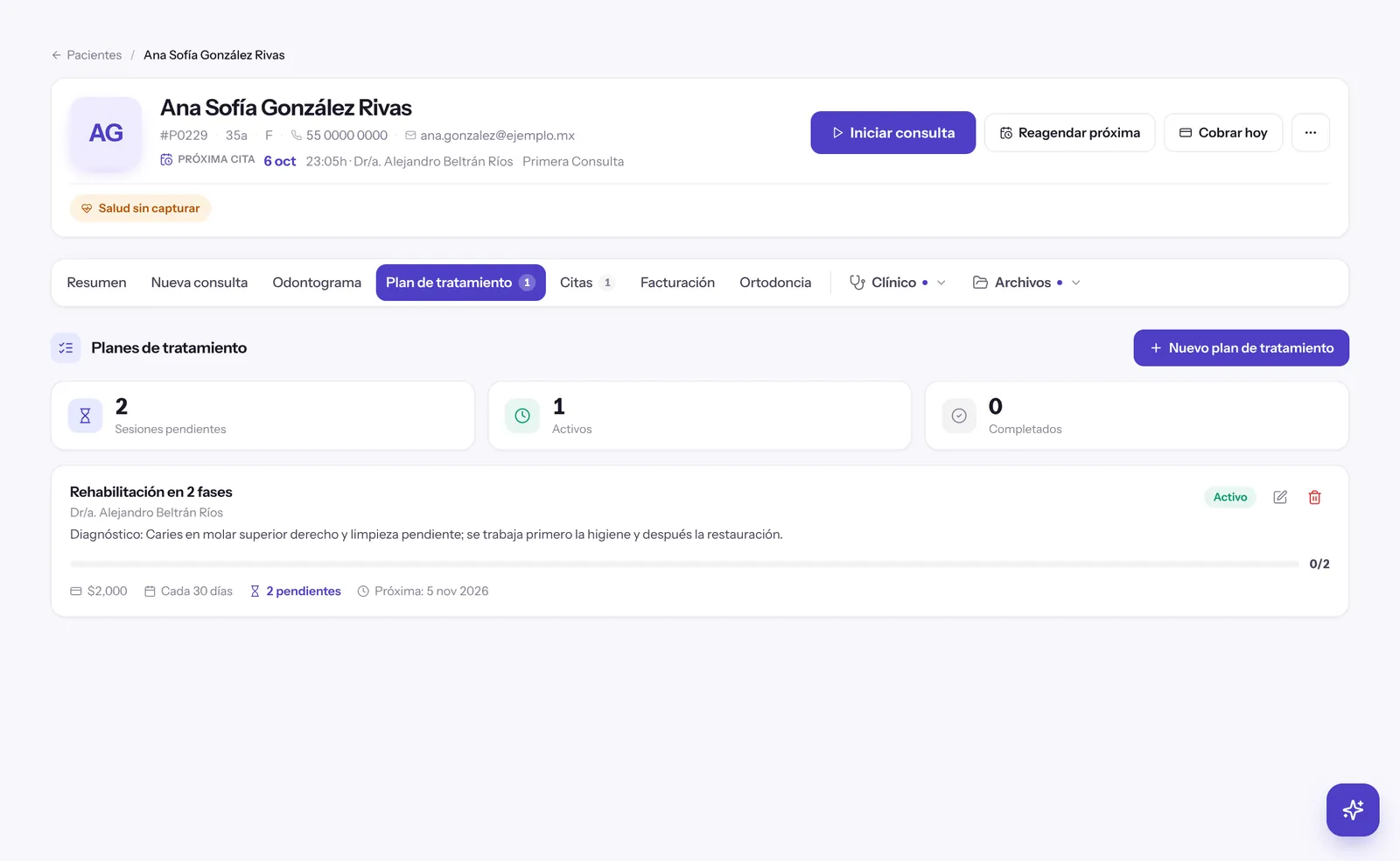Open the Citas tab
1400x861 pixels.
pos(586,283)
